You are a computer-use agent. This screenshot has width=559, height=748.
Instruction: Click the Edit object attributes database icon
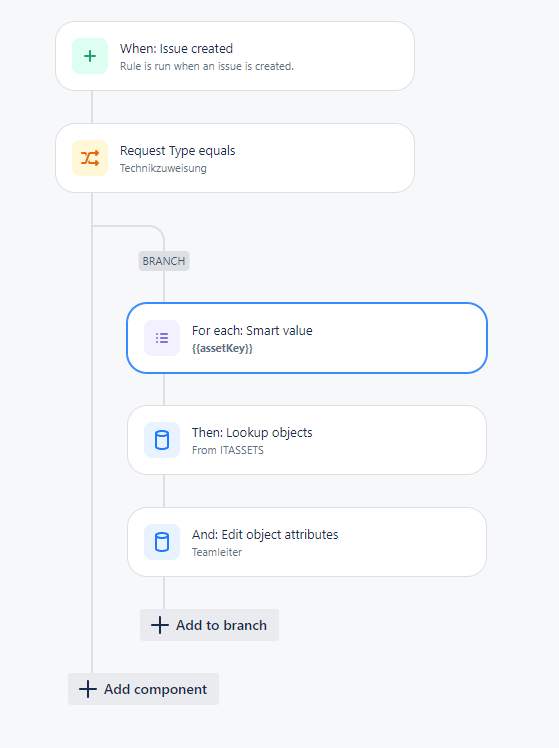[162, 542]
